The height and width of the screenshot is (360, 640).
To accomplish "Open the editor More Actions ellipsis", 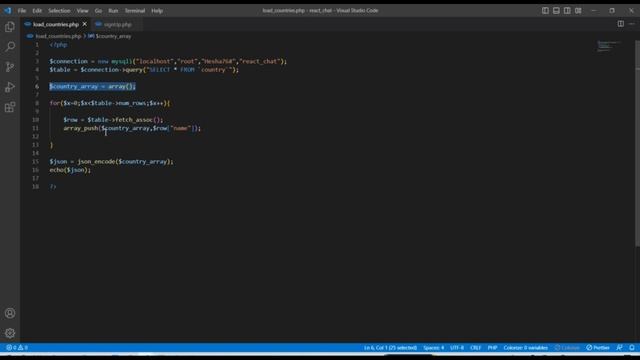I will pos(631,24).
